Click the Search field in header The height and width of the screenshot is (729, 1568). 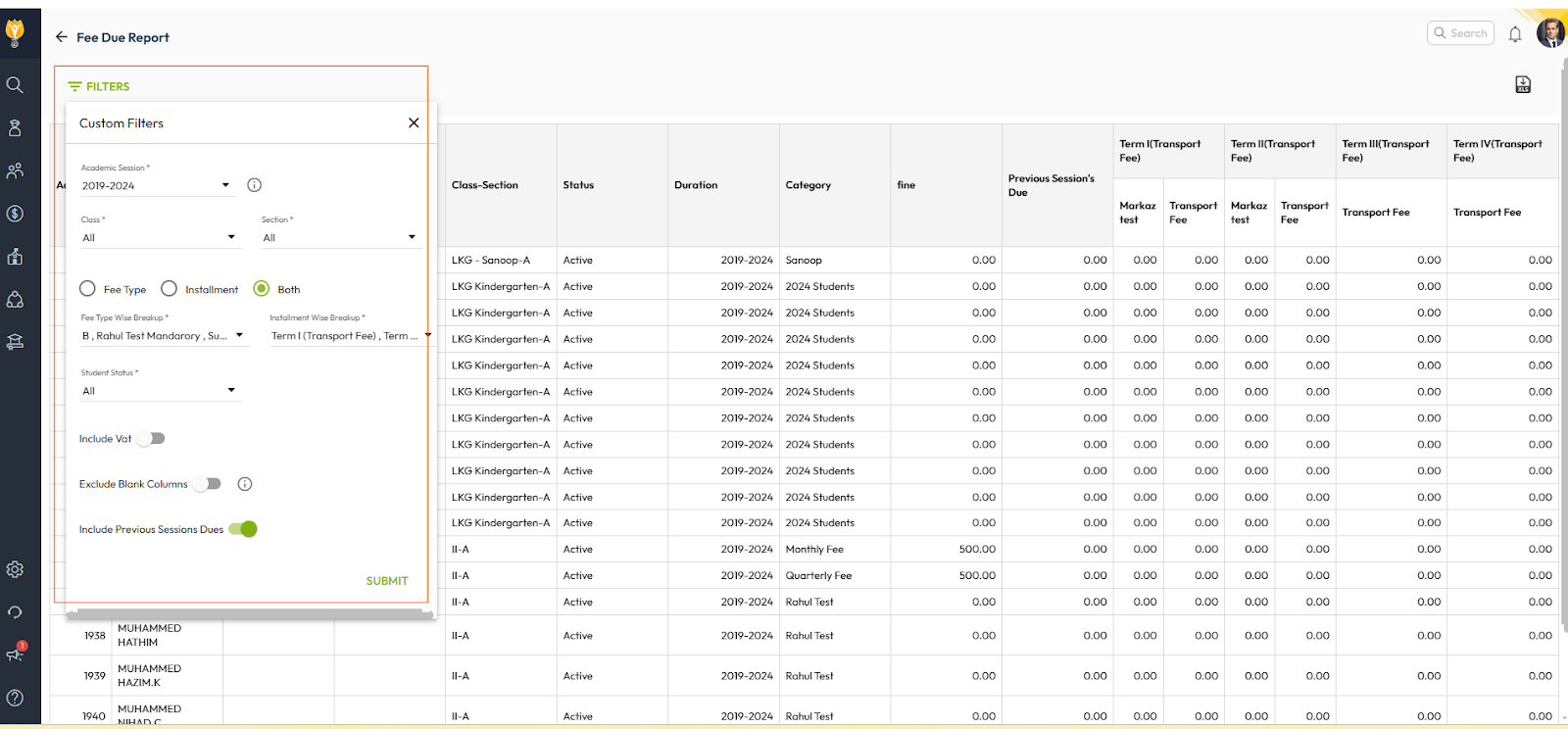click(x=1461, y=33)
